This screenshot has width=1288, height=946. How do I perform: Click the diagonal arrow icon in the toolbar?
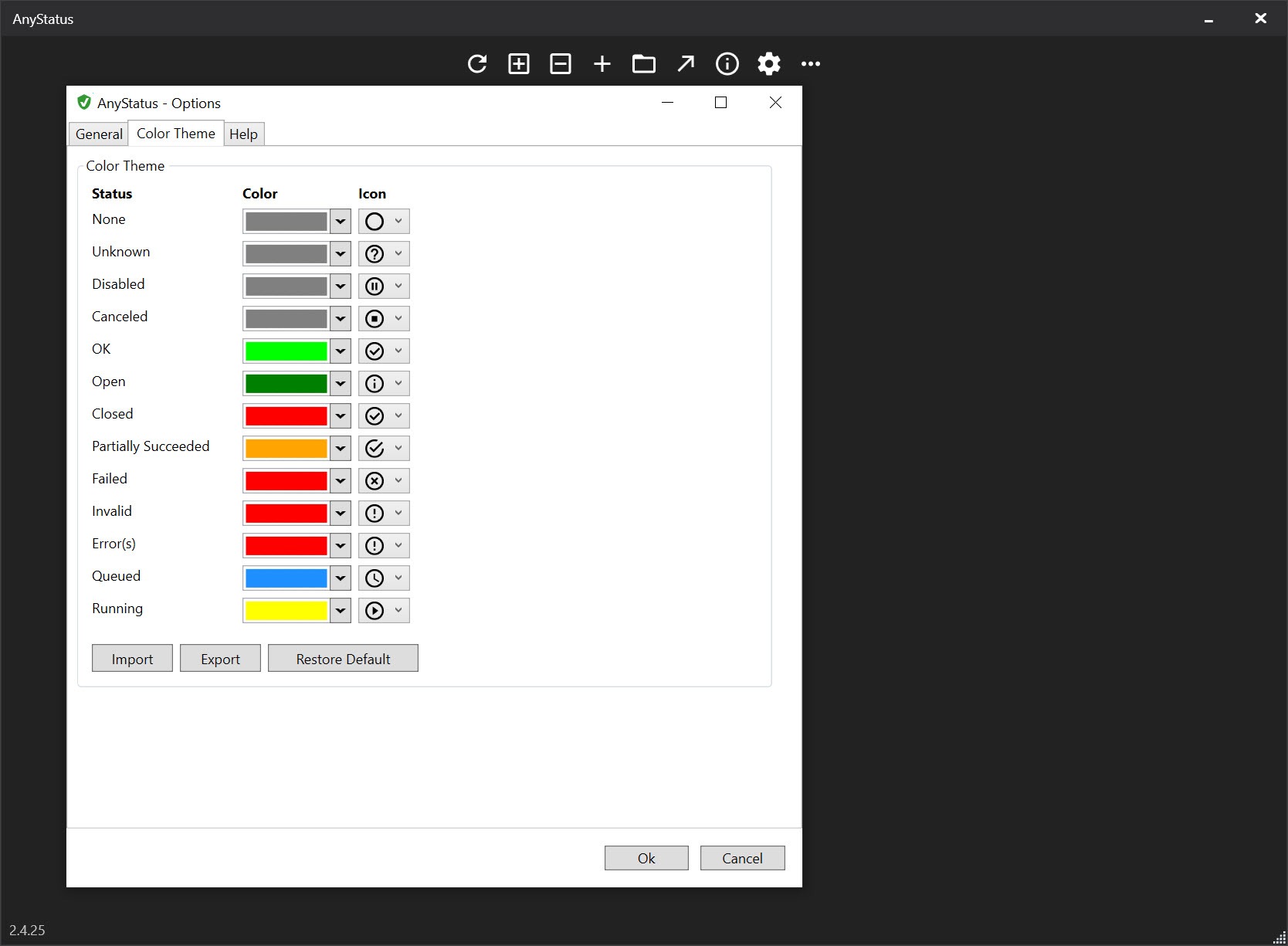point(686,63)
